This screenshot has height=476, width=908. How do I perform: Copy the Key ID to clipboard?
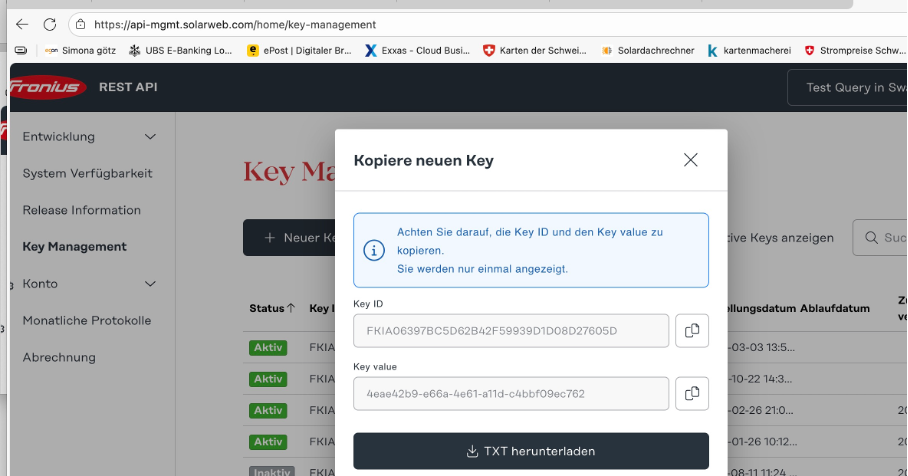pos(691,331)
